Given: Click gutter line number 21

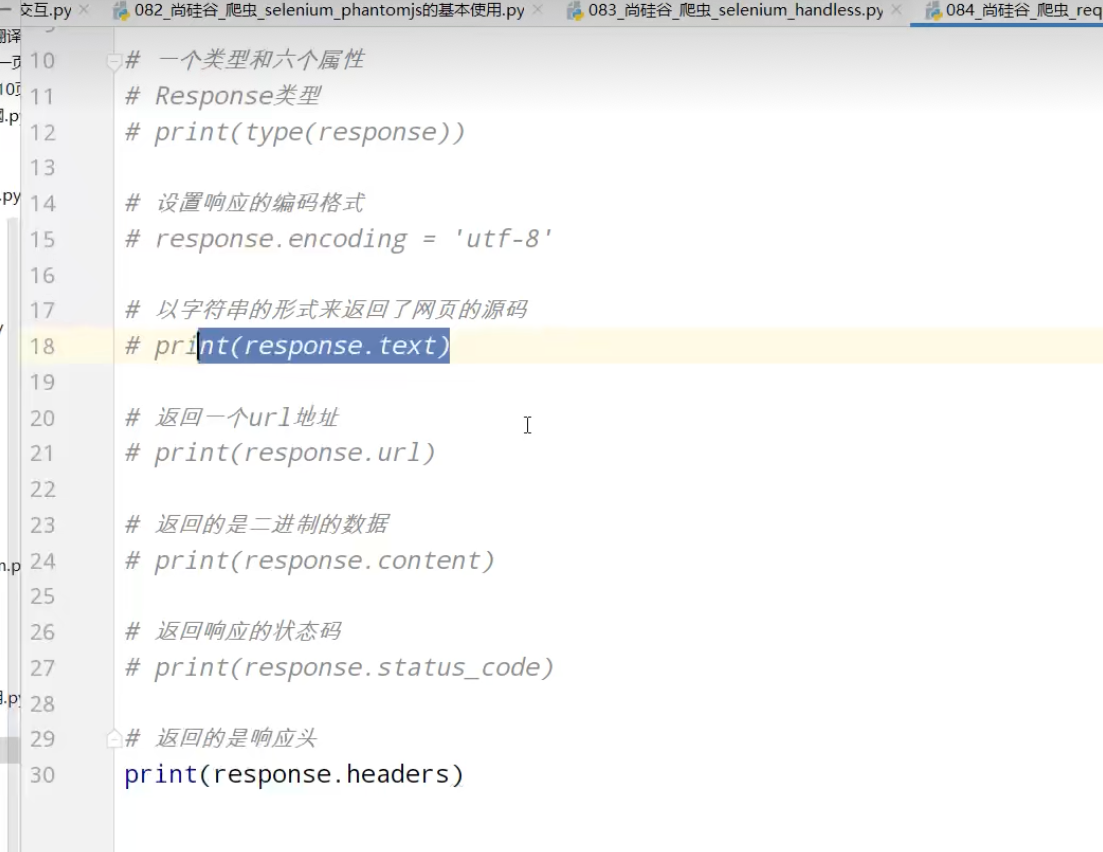Looking at the screenshot, I should tap(42, 453).
